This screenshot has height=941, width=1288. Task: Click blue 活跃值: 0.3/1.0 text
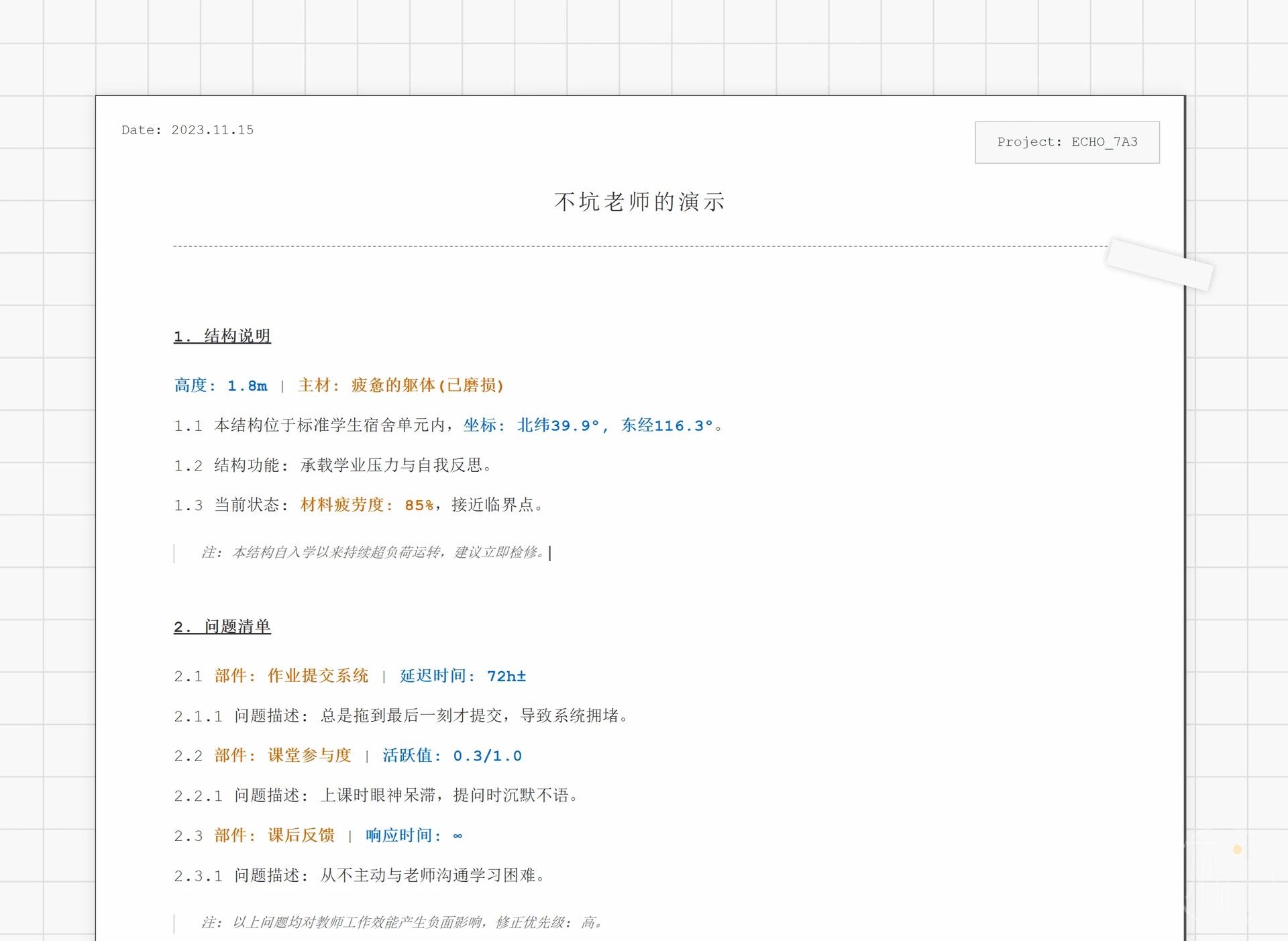pyautogui.click(x=452, y=756)
